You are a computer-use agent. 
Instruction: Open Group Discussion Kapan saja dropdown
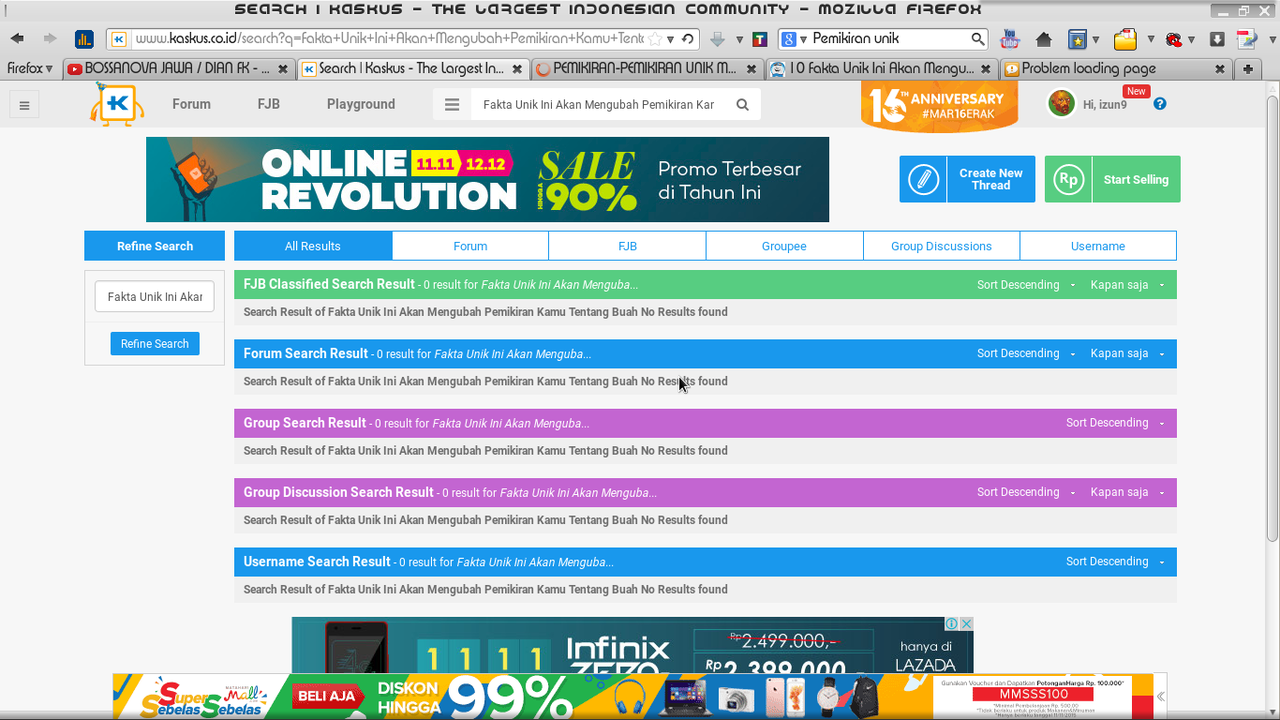[1127, 492]
